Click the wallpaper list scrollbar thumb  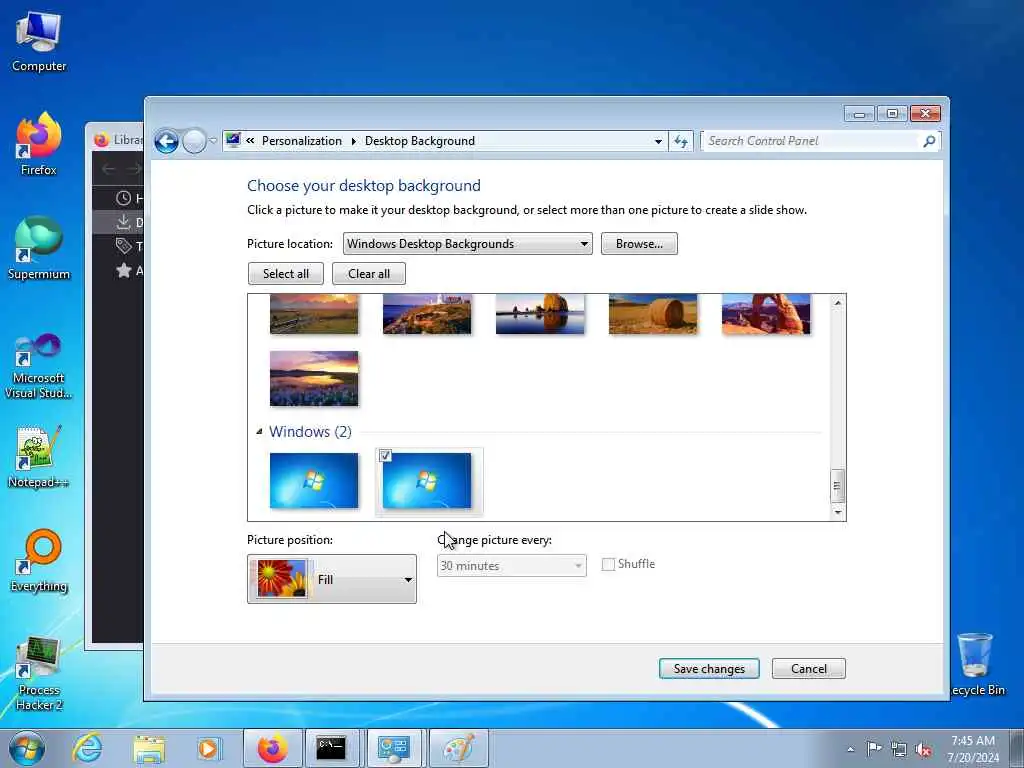click(837, 486)
